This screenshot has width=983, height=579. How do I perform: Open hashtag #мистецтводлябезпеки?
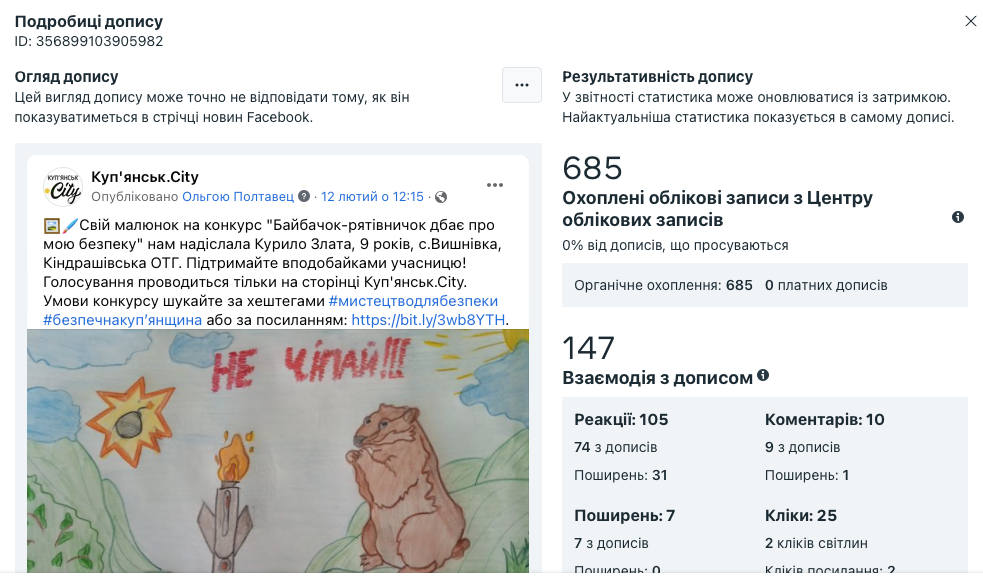[x=413, y=301]
